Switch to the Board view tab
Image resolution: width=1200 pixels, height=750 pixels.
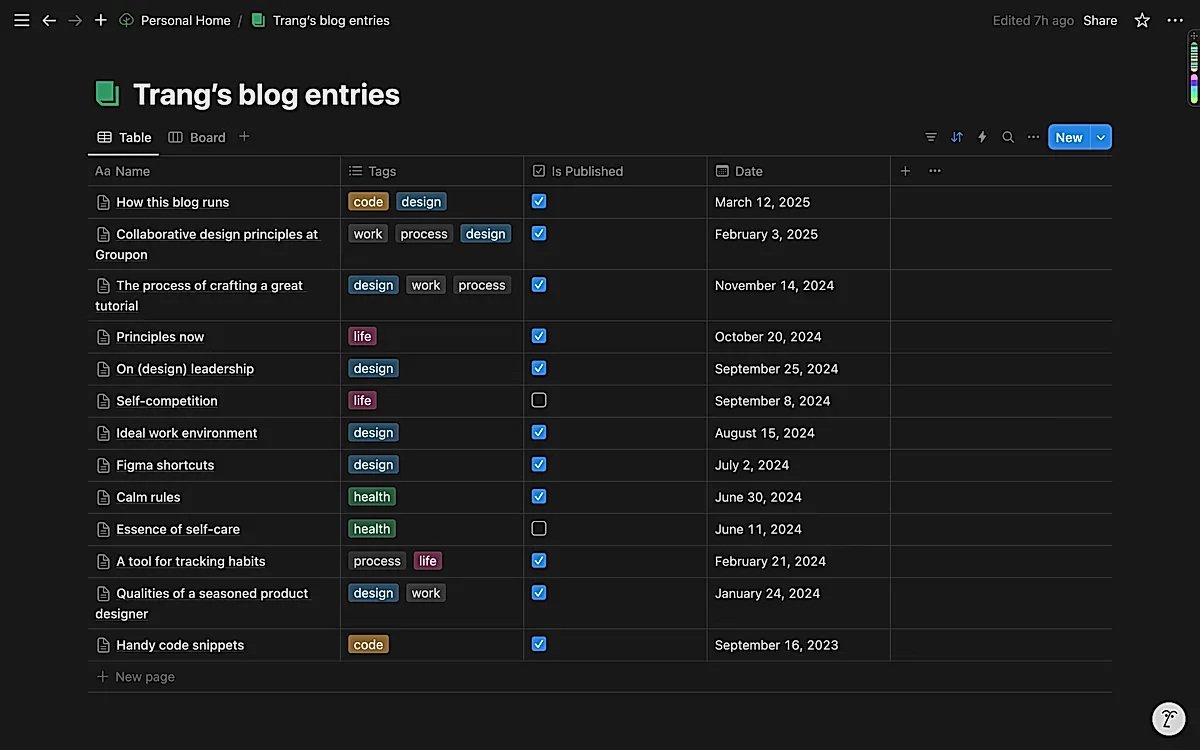(x=197, y=137)
